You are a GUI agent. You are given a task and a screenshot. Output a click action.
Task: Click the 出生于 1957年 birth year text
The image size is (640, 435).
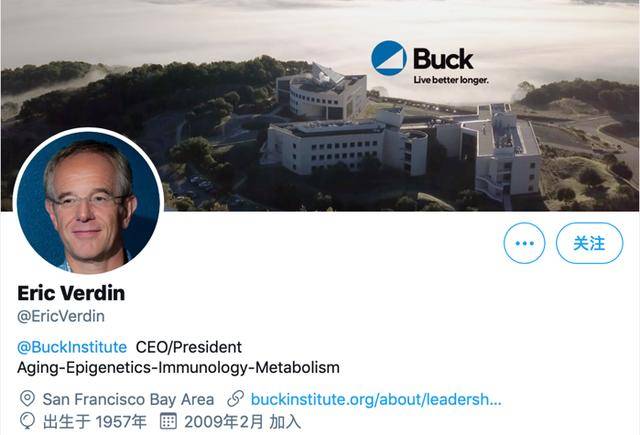(95, 422)
